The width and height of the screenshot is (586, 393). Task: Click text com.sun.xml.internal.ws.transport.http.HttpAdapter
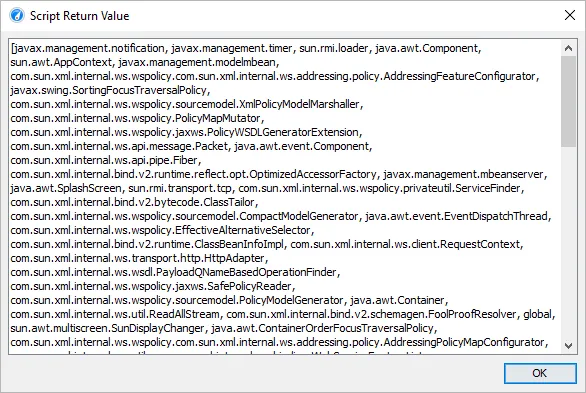(138, 258)
